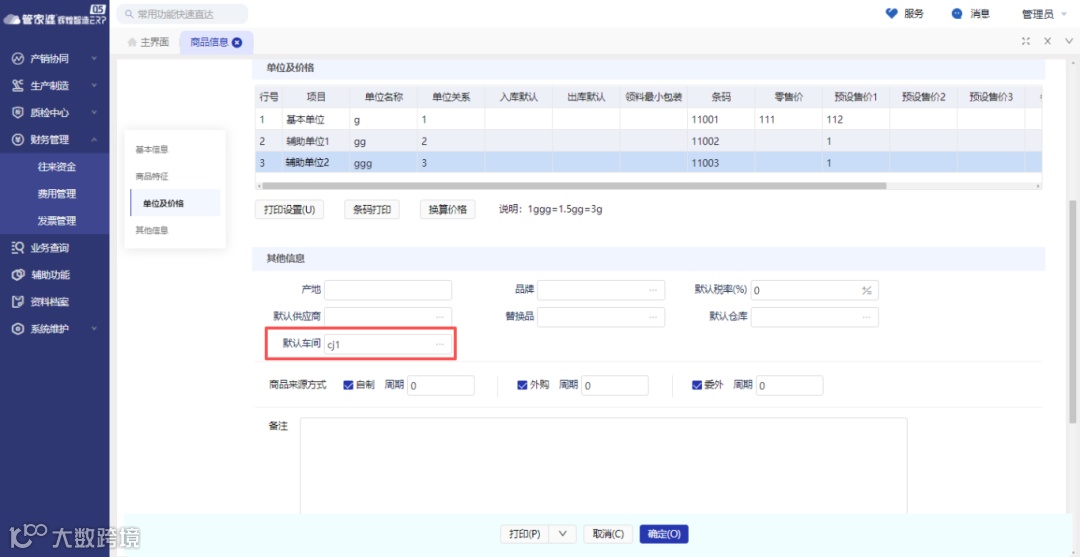
Task: Open the 管理员 user dropdown
Action: pyautogui.click(x=1045, y=14)
